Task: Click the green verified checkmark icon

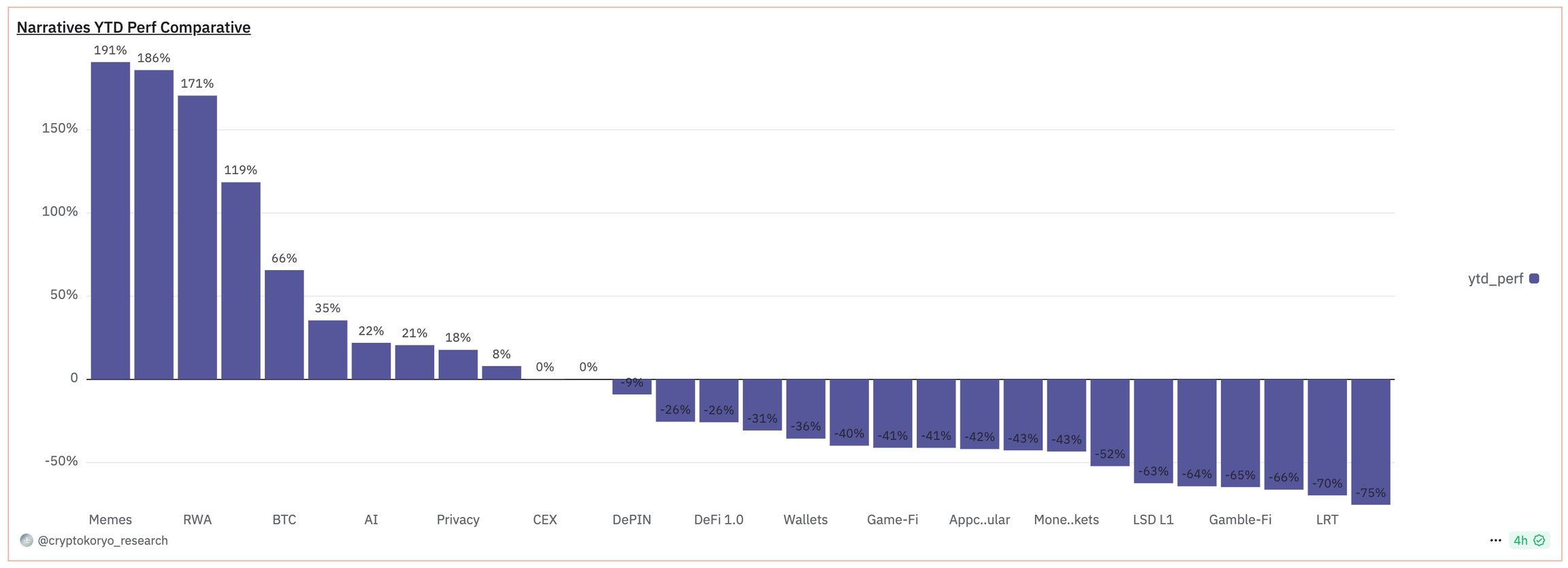Action: click(1539, 541)
